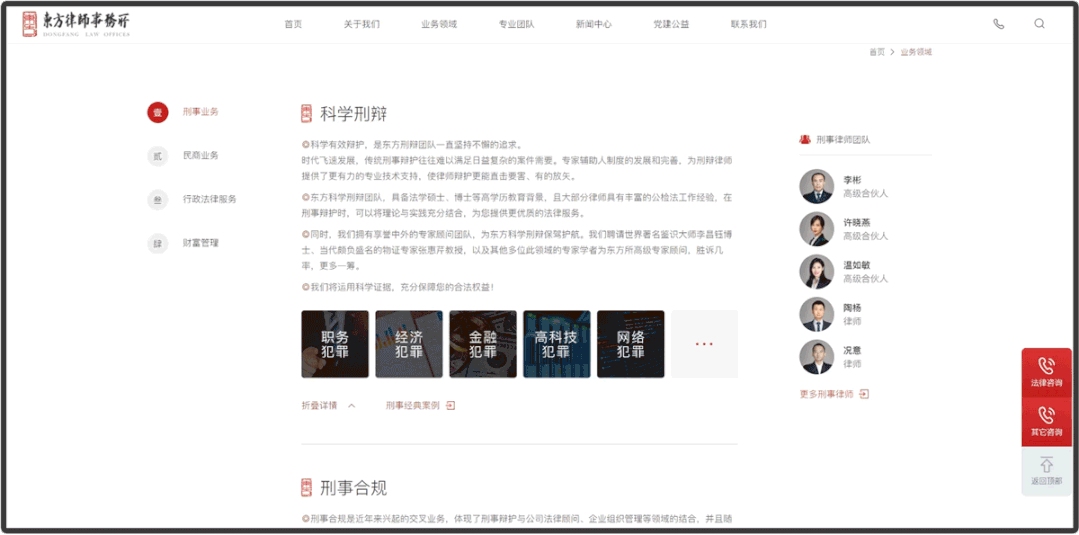This screenshot has height=535, width=1079.
Task: Open 党建公益 navigation item
Action: 672,24
